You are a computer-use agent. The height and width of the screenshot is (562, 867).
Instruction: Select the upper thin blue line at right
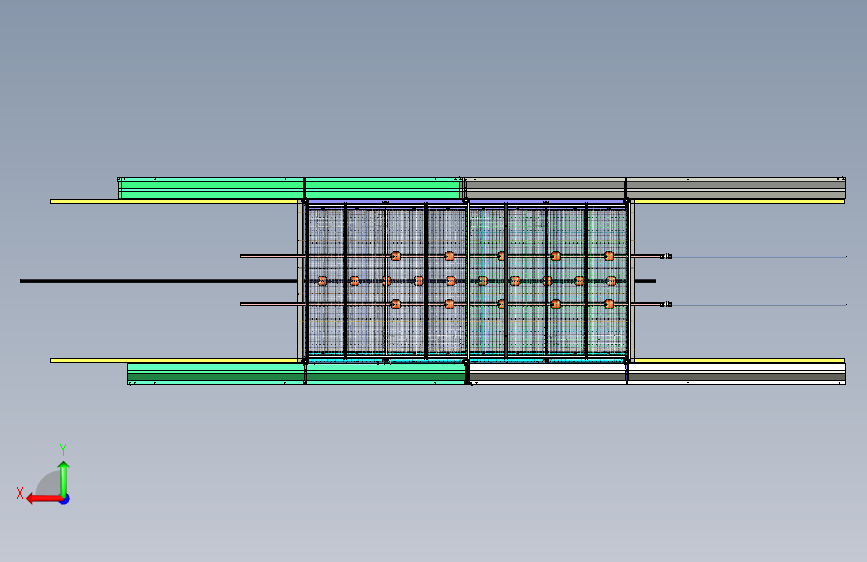click(759, 257)
